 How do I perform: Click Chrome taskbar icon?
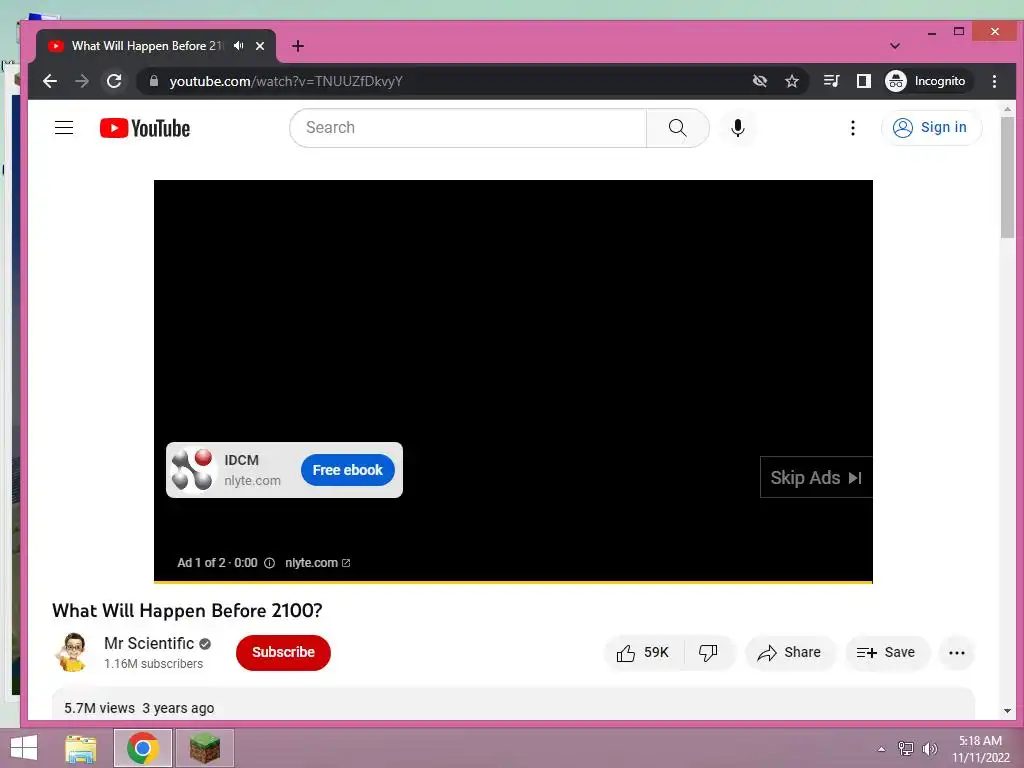click(x=143, y=748)
